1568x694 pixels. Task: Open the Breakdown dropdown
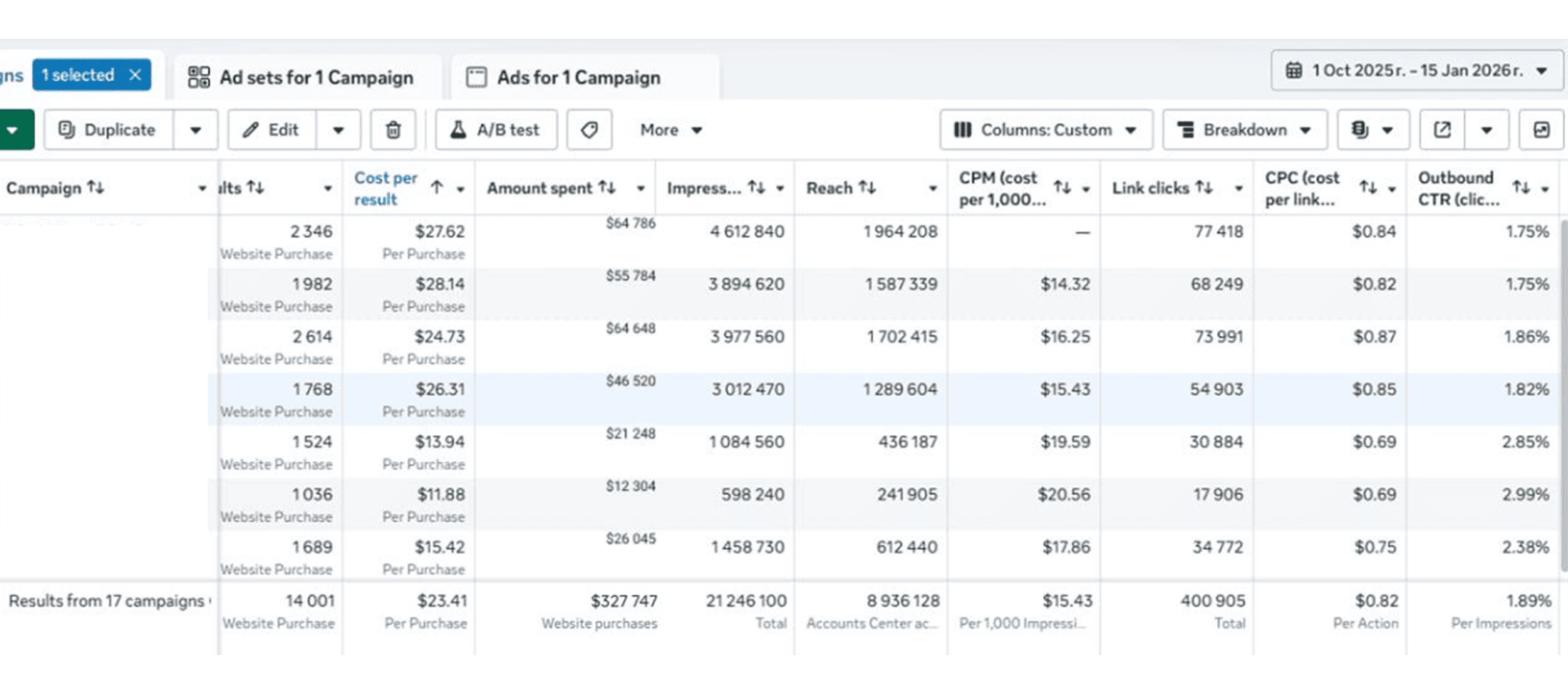tap(1245, 130)
